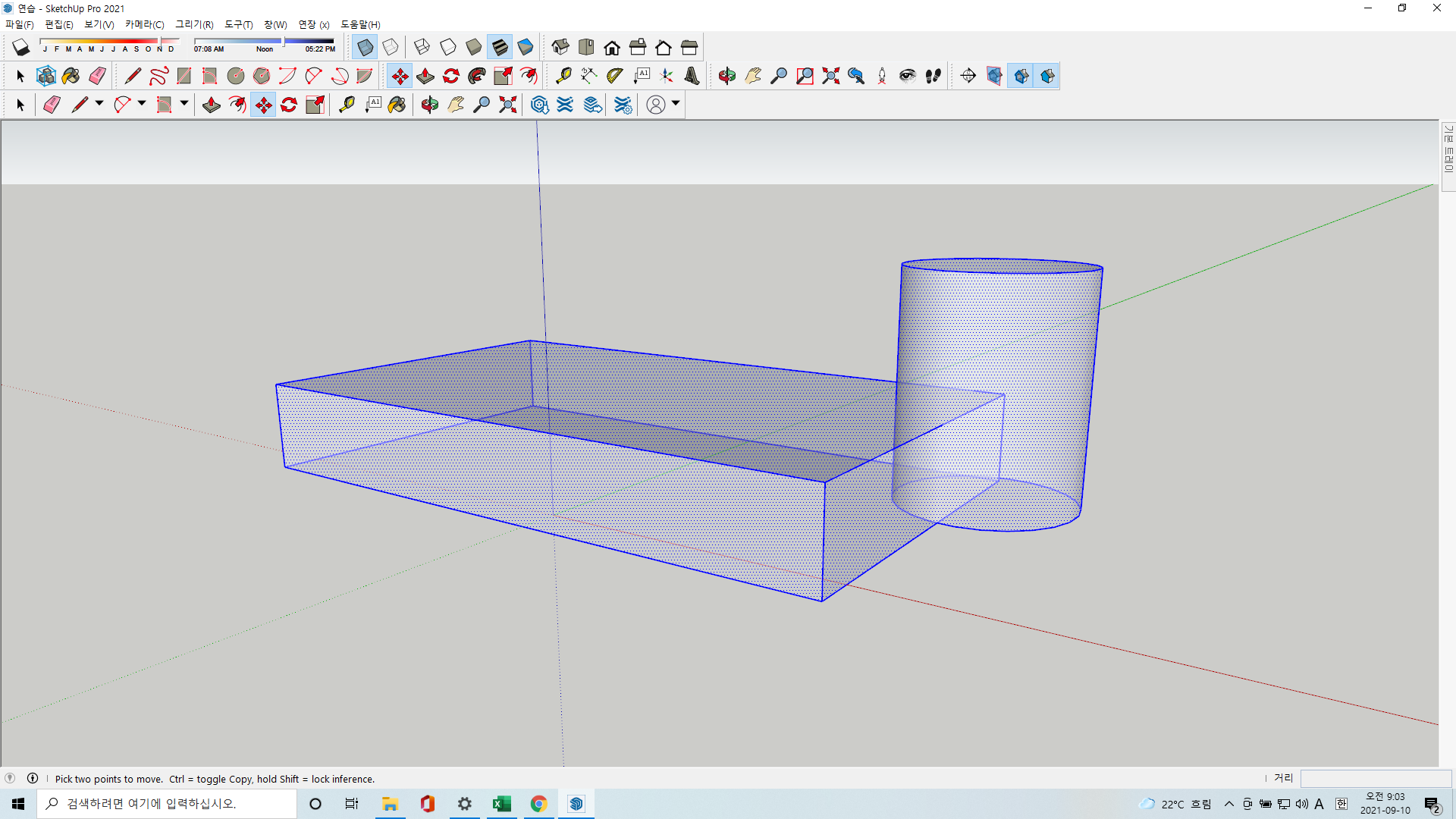The height and width of the screenshot is (819, 1456).
Task: Open the 카메라(C) menu
Action: [144, 24]
